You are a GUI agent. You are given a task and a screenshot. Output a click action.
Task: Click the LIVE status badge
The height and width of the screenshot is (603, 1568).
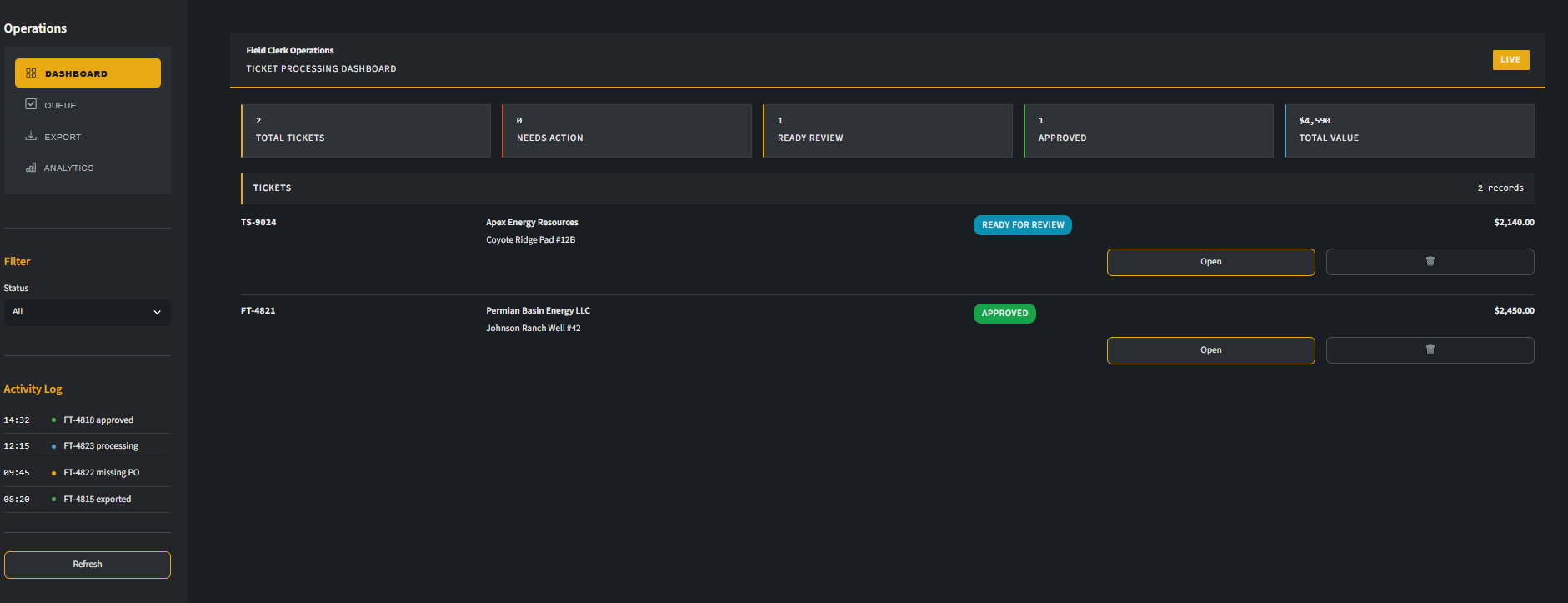click(1510, 60)
